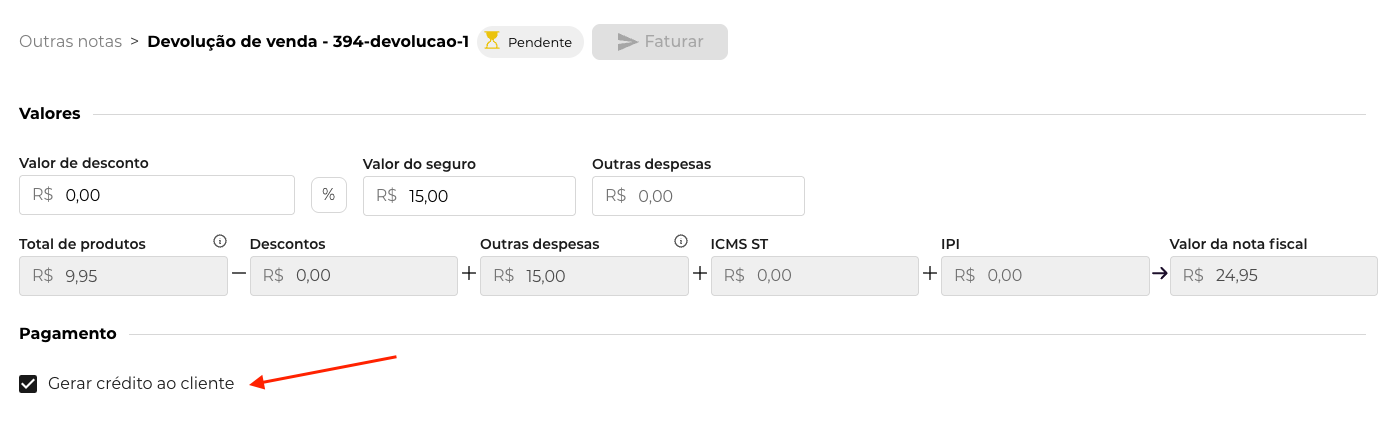Uncheck Gerar crédito ao cliente checkbox
Image resolution: width=1390 pixels, height=442 pixels.
(28, 384)
